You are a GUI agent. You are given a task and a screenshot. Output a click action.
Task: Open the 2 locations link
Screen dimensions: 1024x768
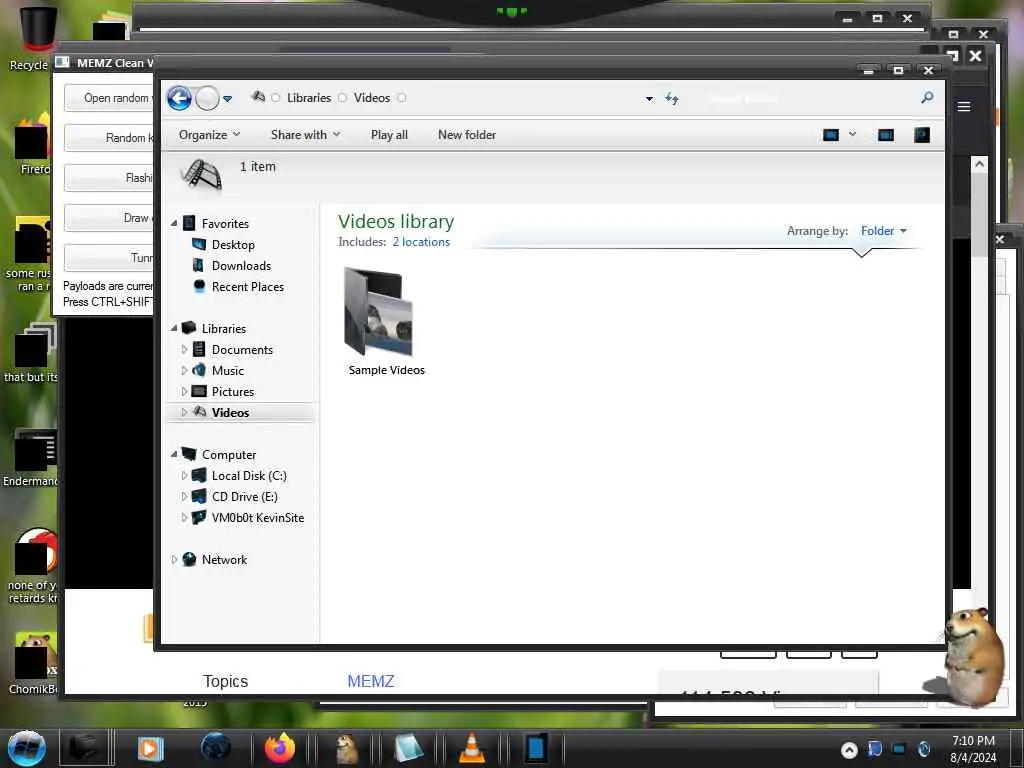pos(421,242)
